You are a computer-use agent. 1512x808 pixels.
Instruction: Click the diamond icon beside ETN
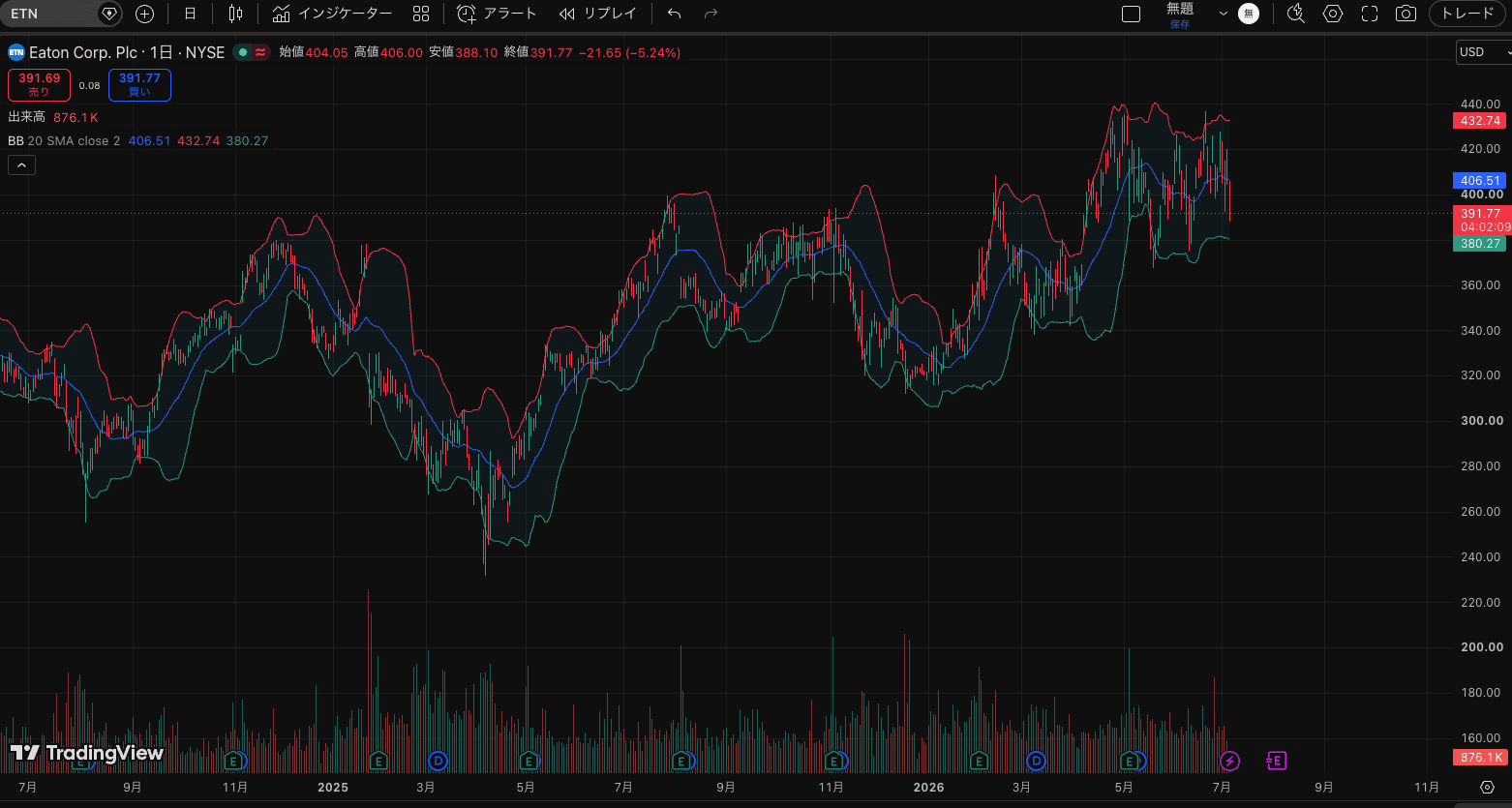coord(109,14)
